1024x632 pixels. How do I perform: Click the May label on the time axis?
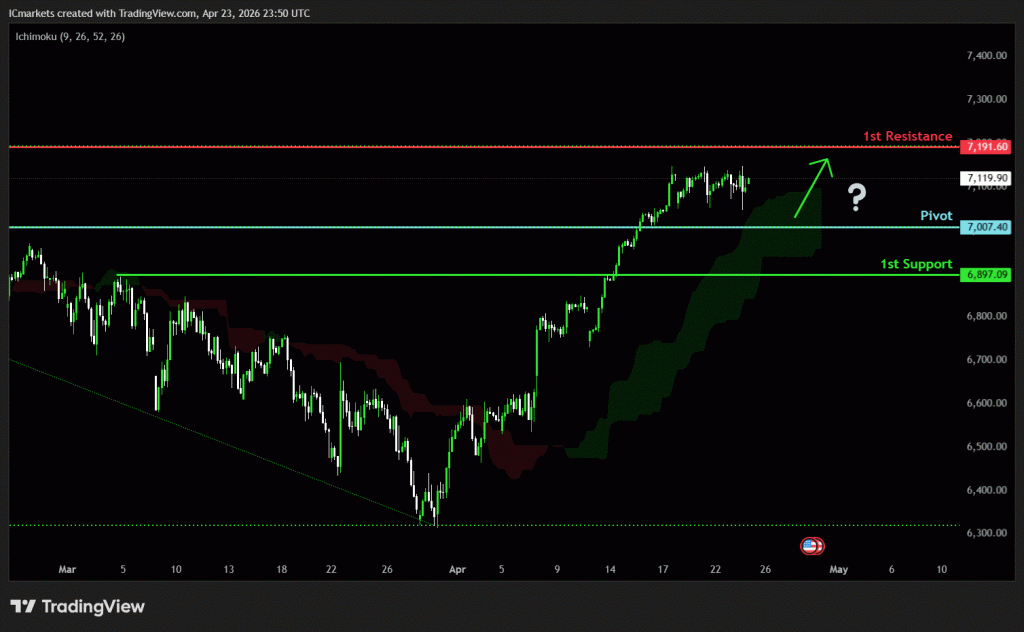838,569
